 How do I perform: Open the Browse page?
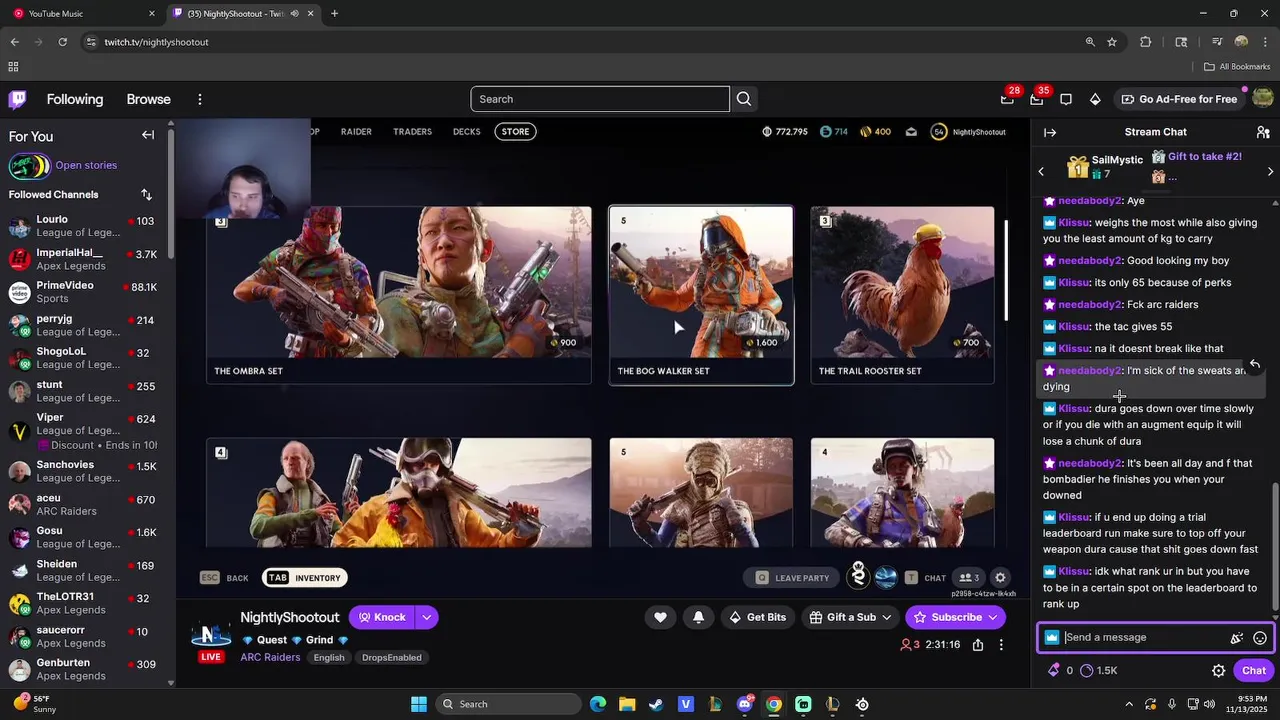(x=148, y=99)
